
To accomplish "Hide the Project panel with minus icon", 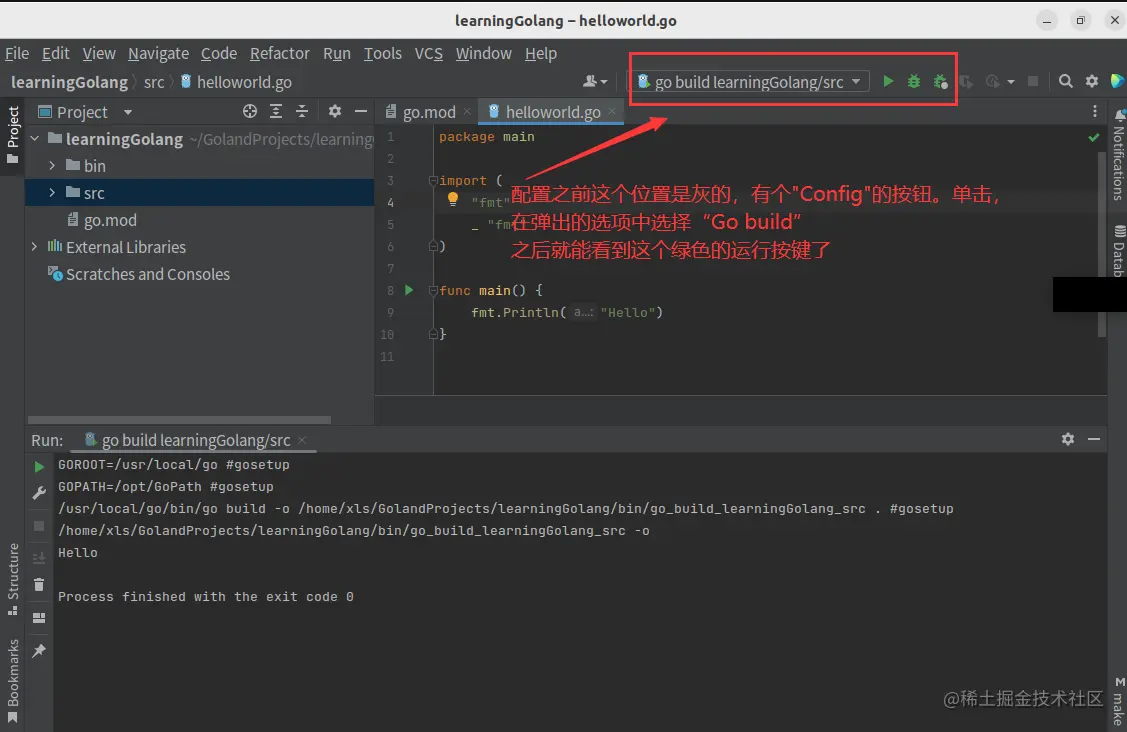I will tap(361, 111).
